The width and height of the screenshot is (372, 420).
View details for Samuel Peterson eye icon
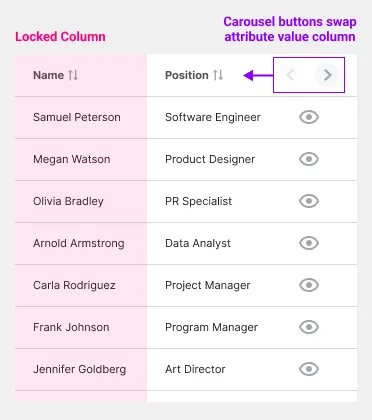(x=309, y=117)
